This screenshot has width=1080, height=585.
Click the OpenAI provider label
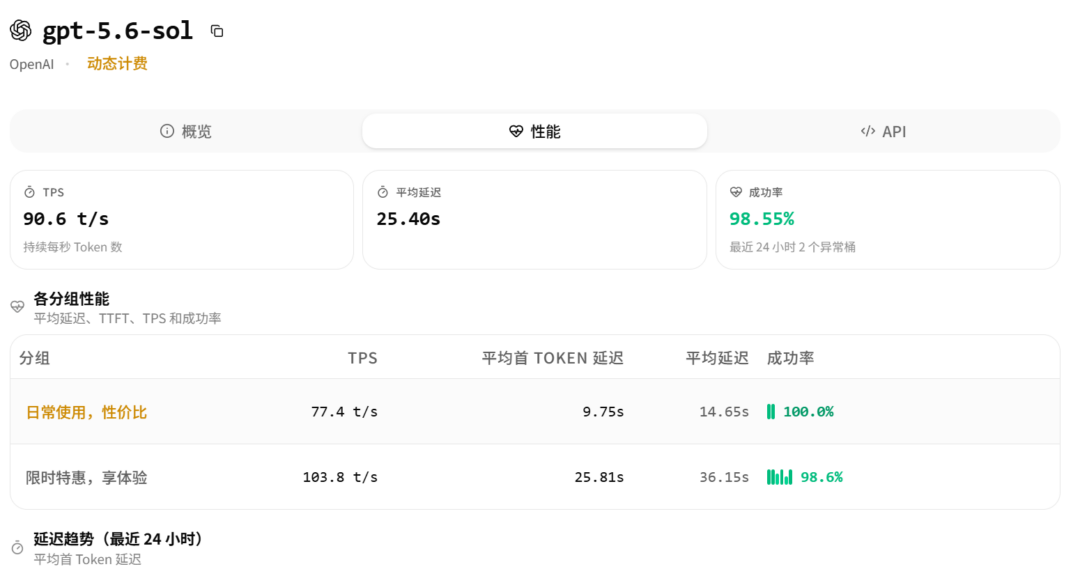coord(32,64)
